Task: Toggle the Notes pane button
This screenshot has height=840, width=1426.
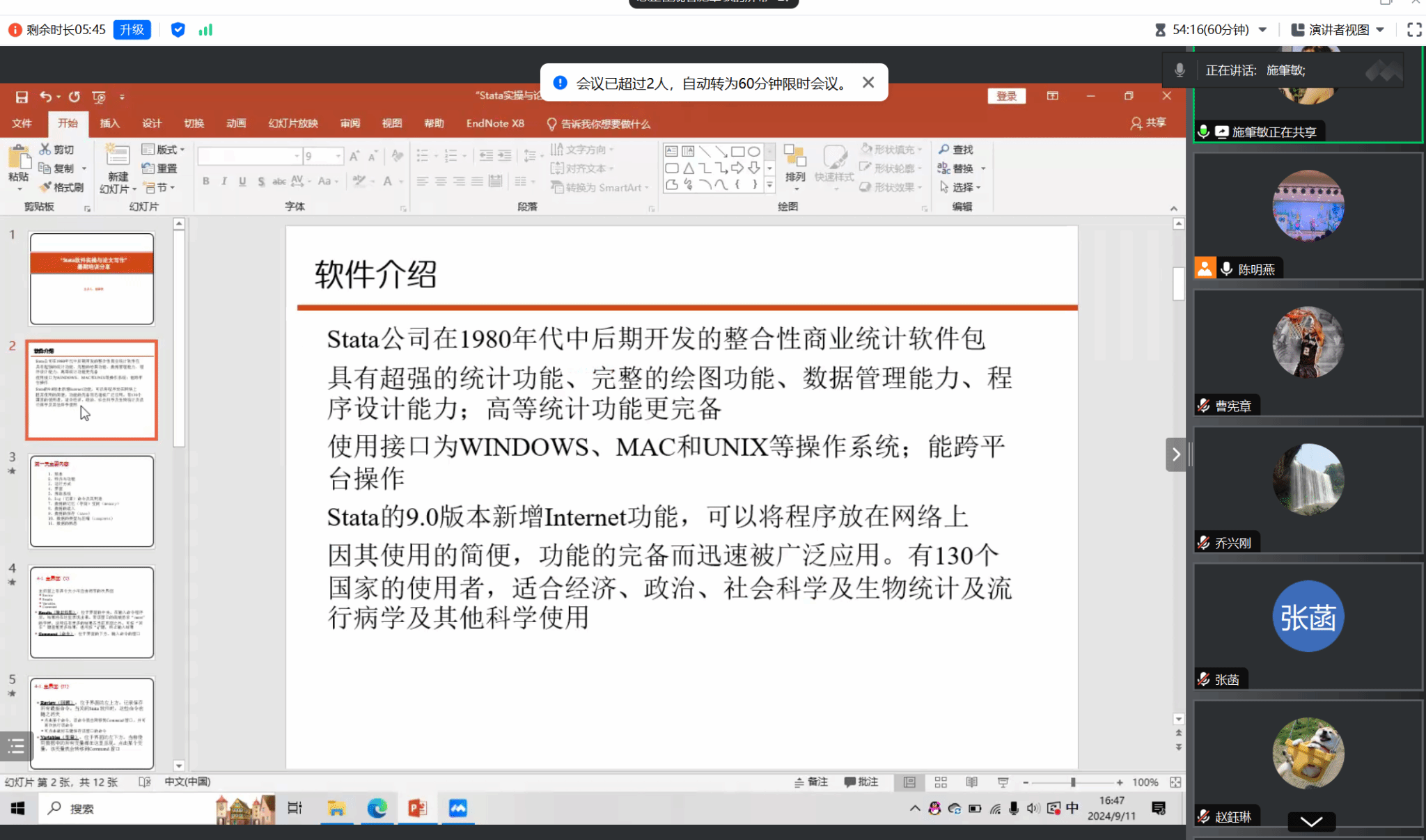Action: tap(811, 782)
